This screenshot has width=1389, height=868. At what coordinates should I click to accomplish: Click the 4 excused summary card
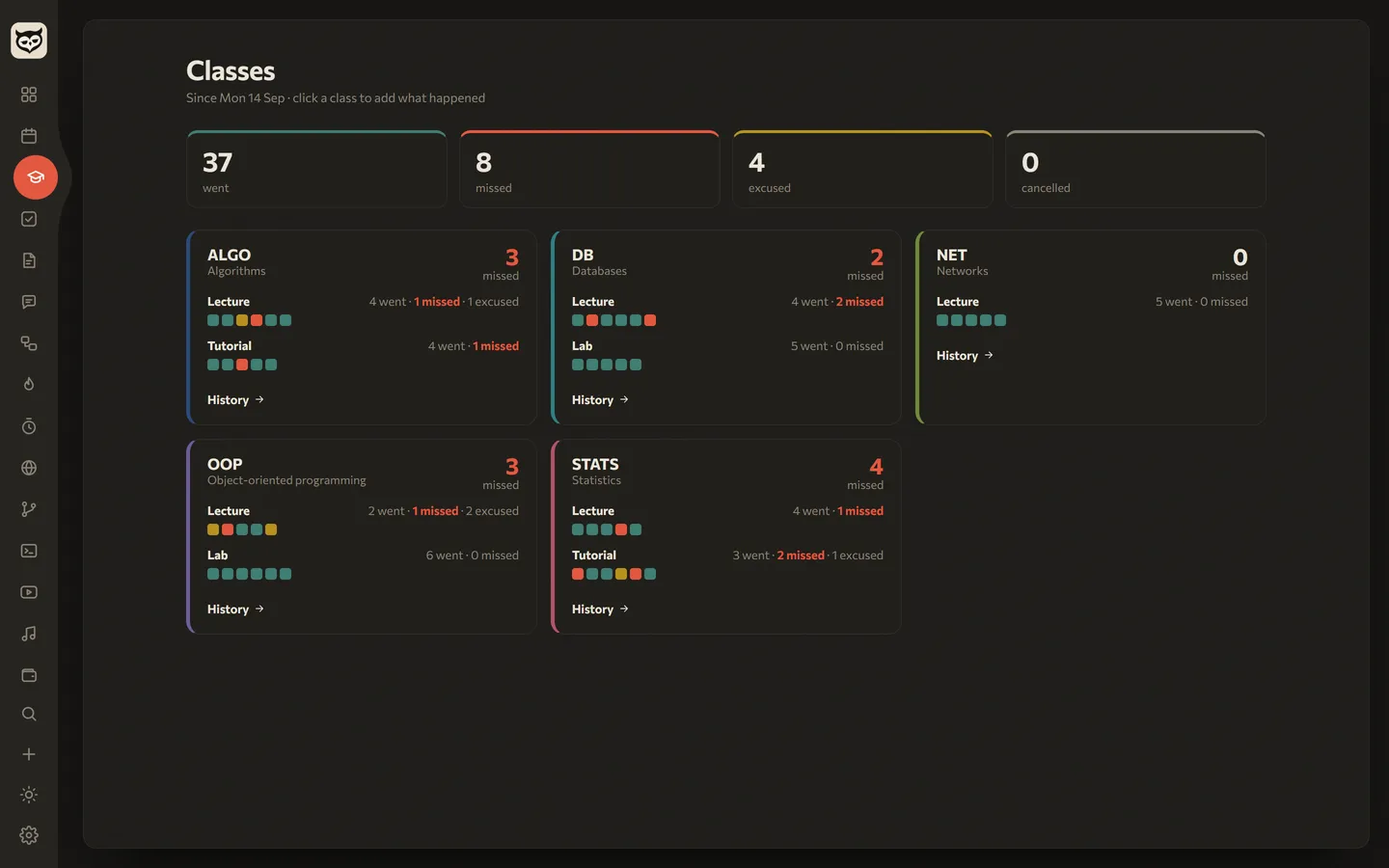click(x=862, y=169)
